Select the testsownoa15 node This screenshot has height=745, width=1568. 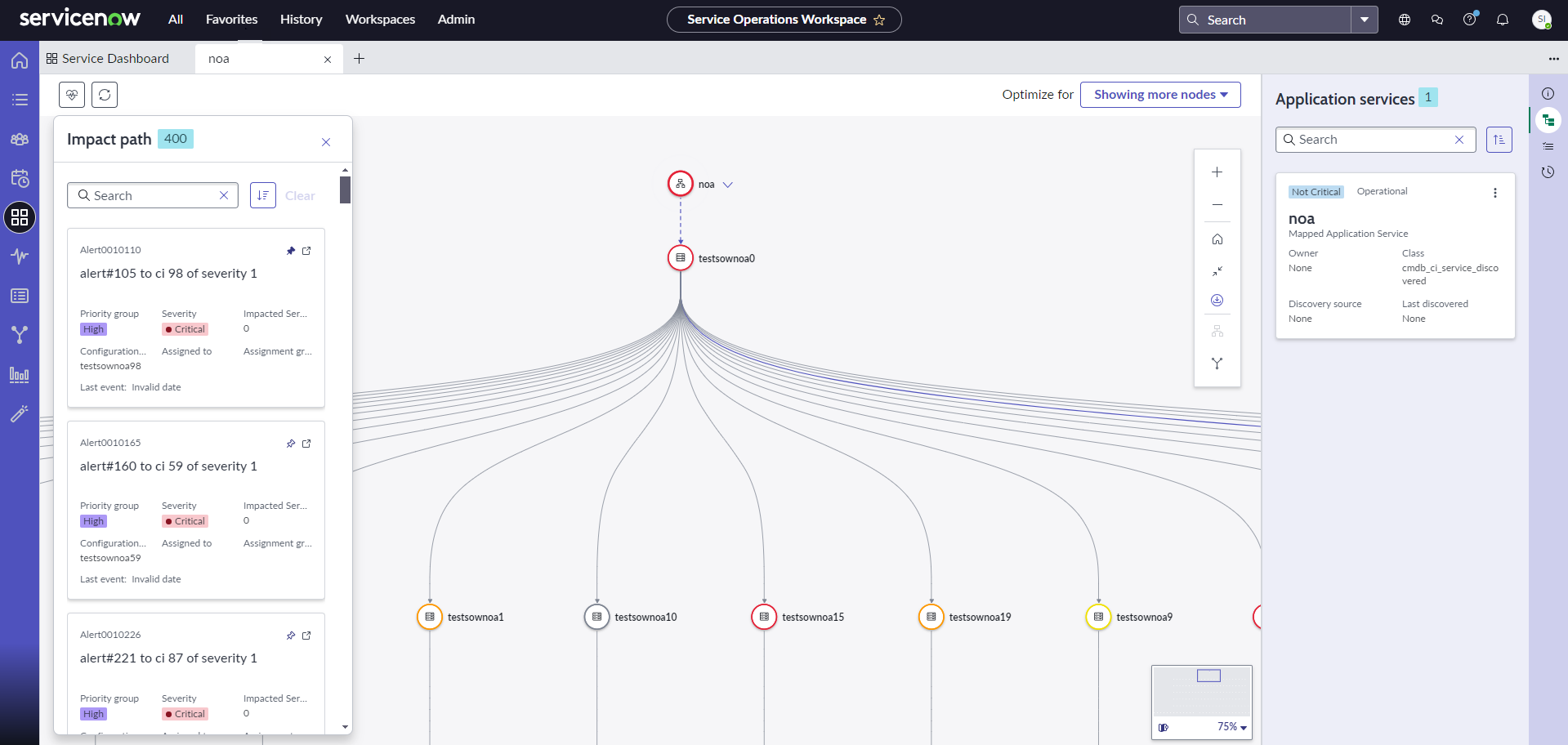click(x=764, y=617)
